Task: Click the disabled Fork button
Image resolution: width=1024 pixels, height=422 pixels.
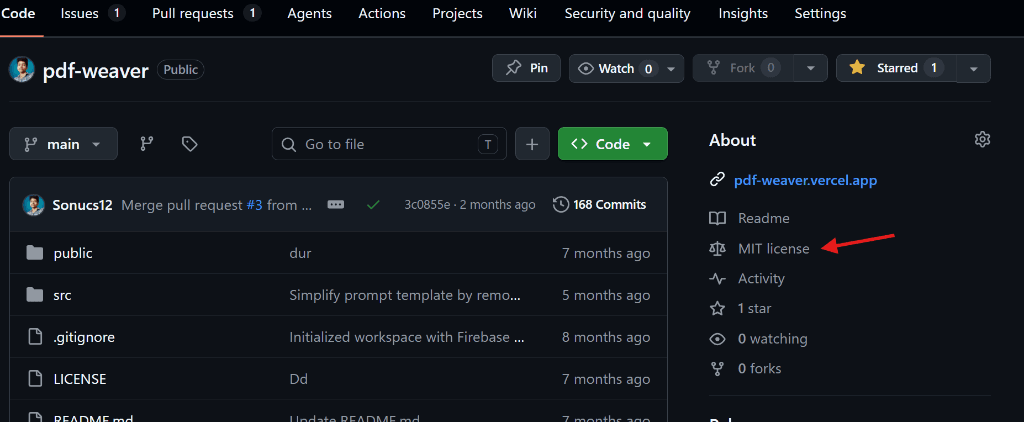Action: click(743, 68)
